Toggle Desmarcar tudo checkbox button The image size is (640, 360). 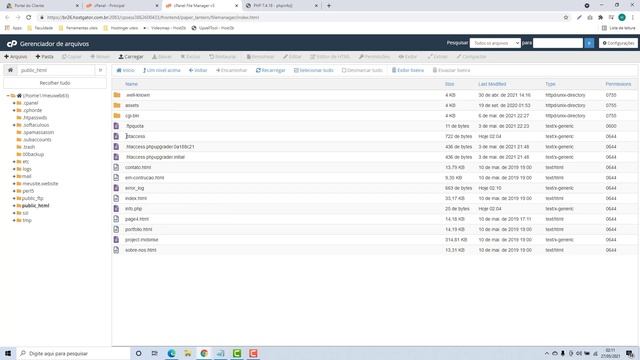[362, 70]
